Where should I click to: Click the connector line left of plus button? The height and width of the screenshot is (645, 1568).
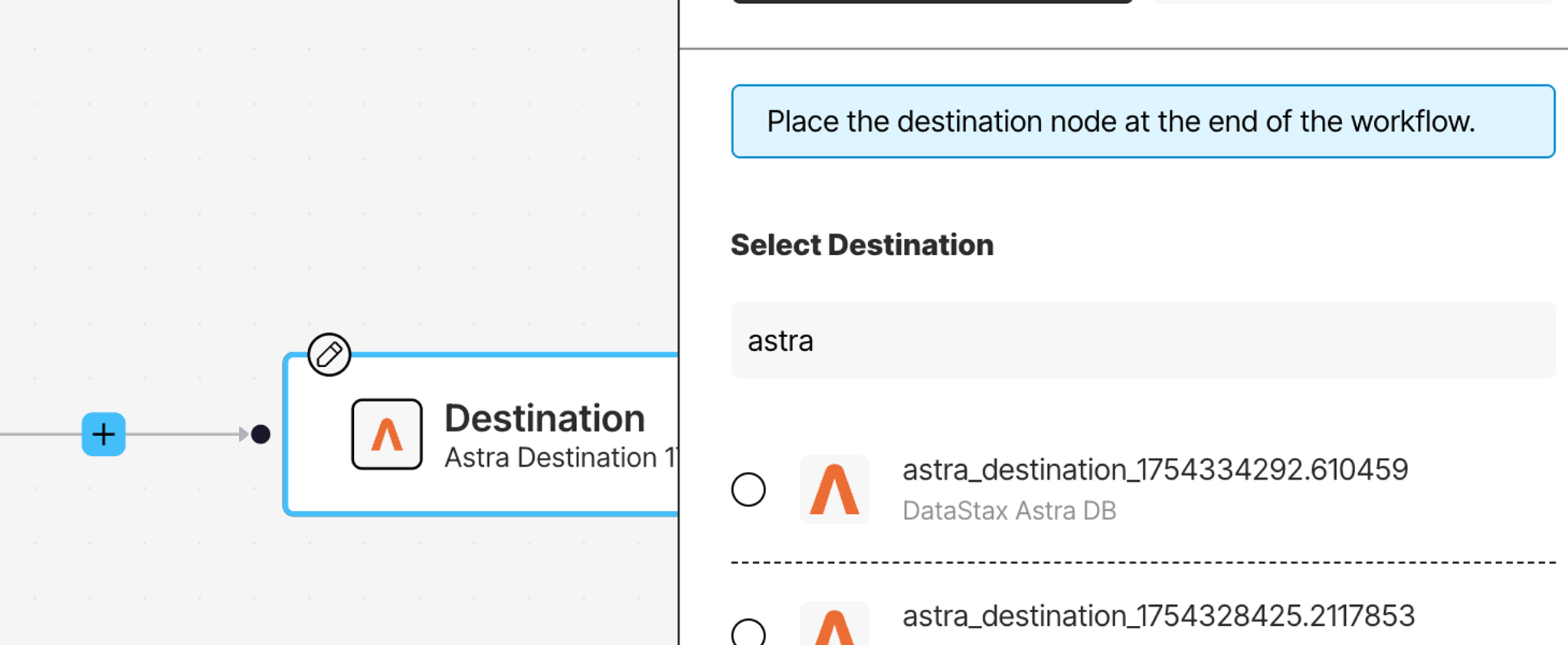click(x=38, y=434)
